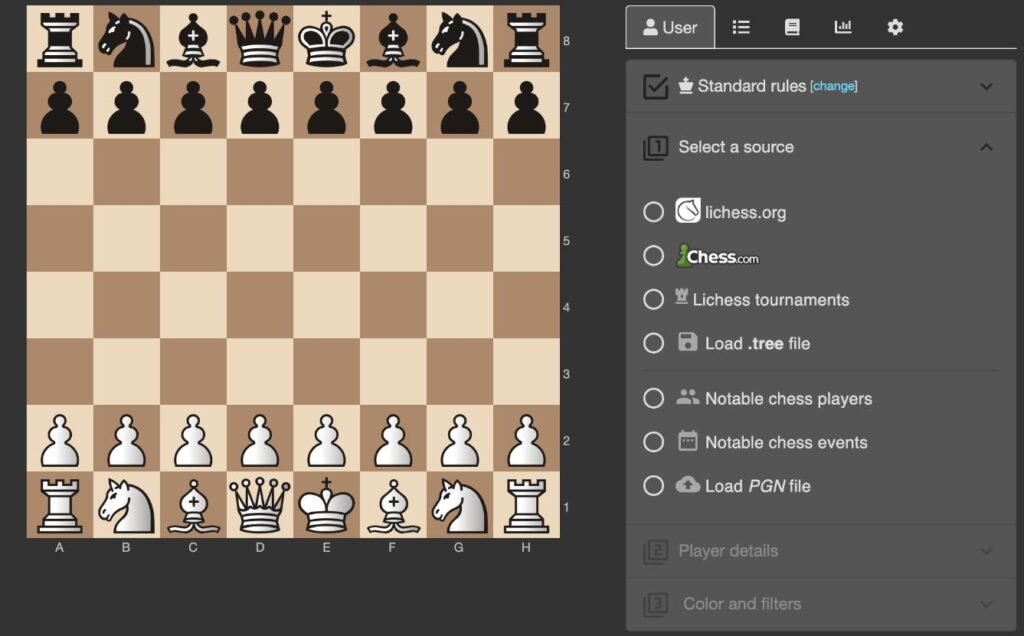
Task: Select the lichess.org radio button
Action: pyautogui.click(x=653, y=212)
